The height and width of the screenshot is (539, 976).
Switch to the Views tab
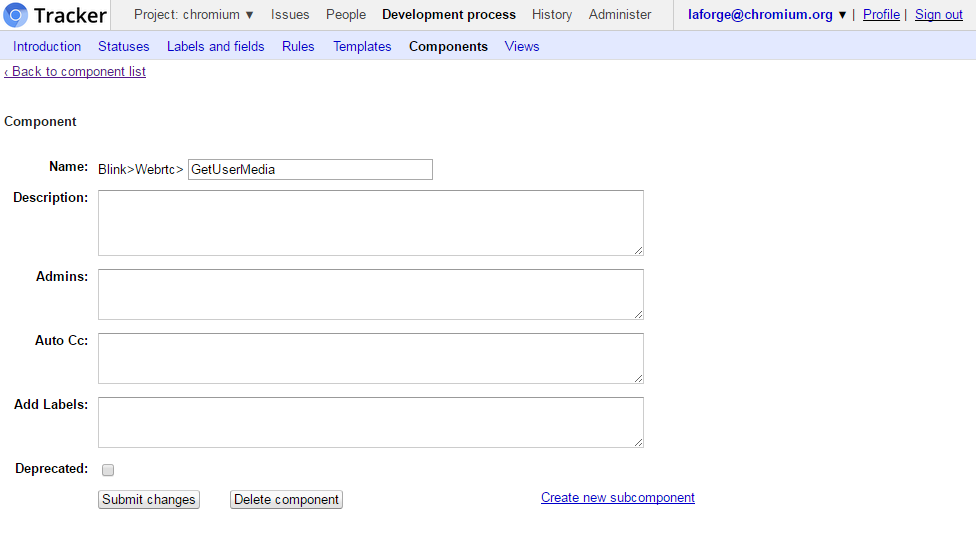coord(522,47)
